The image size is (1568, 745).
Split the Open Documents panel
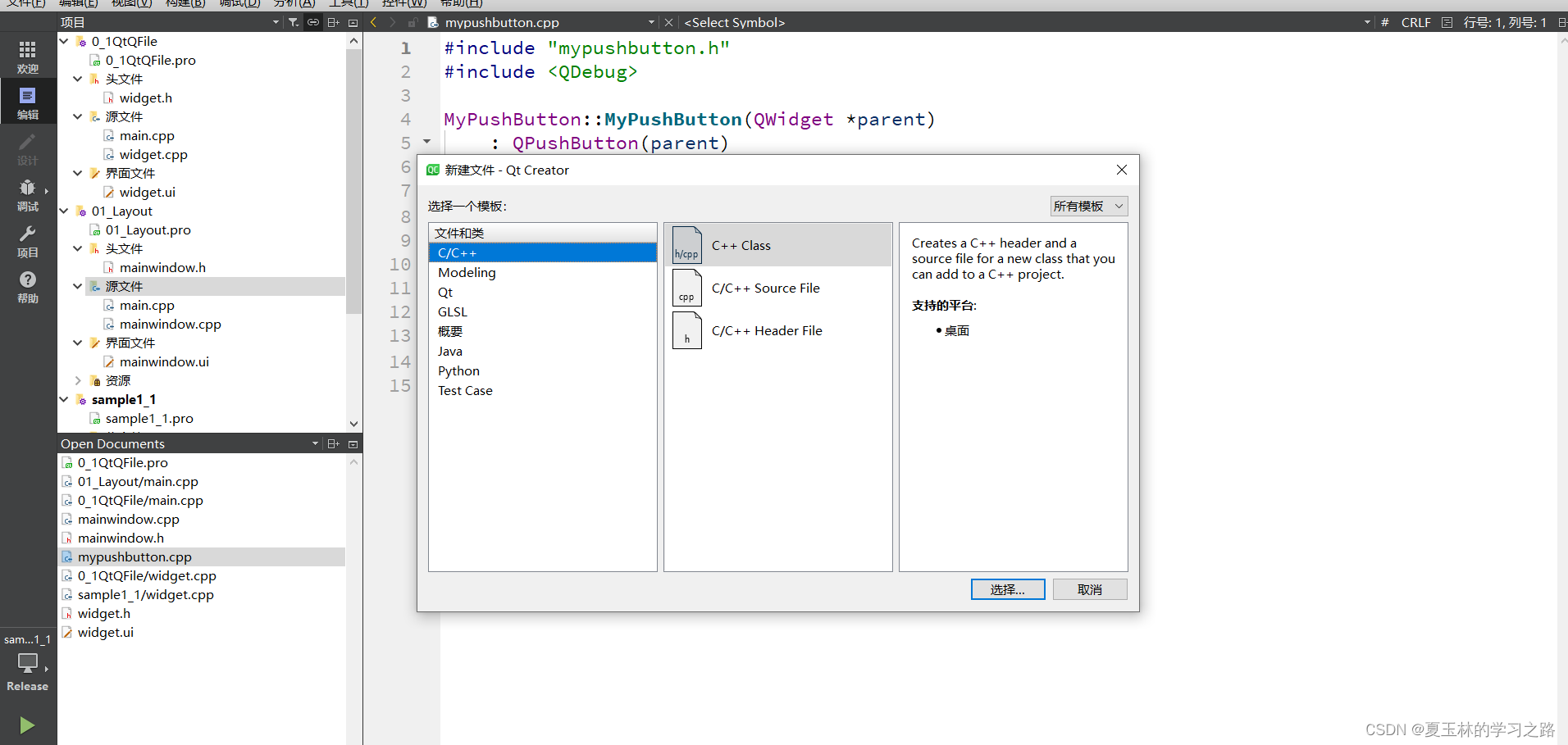(333, 443)
